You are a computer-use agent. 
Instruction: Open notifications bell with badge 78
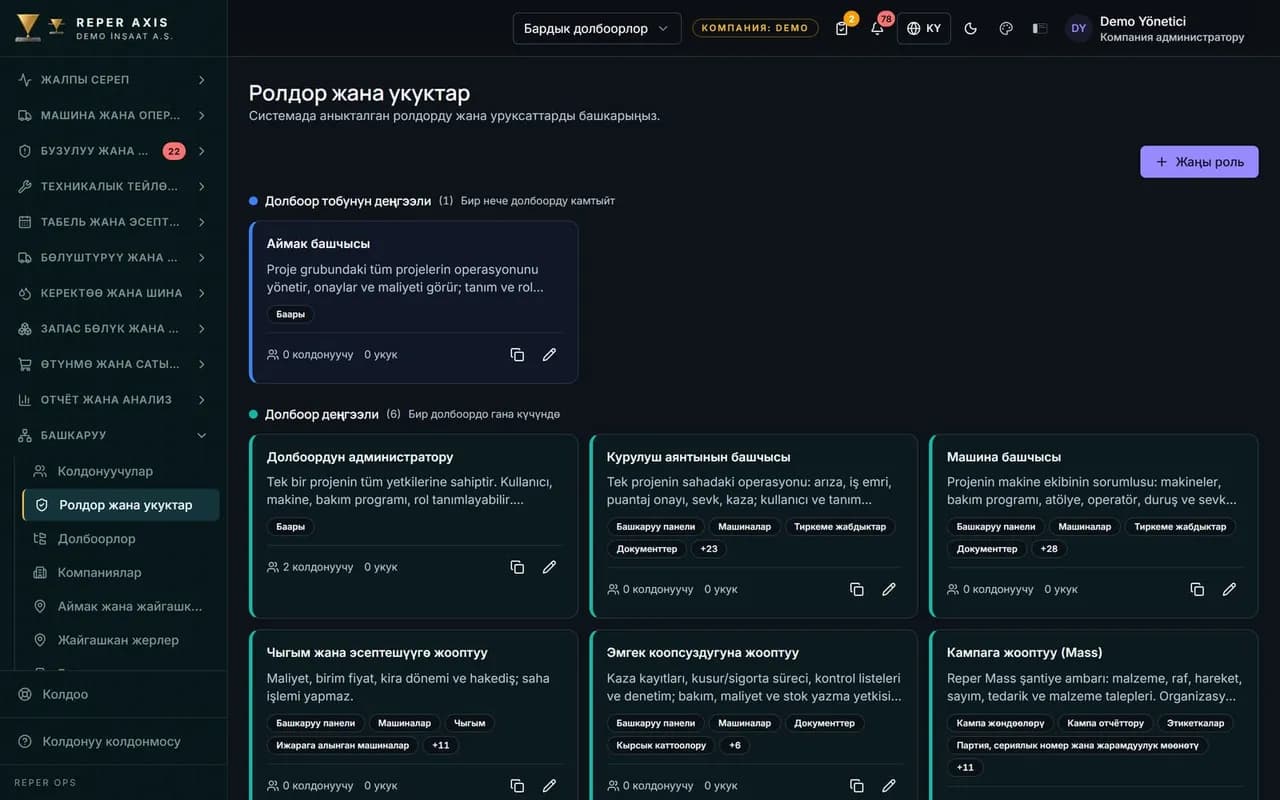coord(877,28)
